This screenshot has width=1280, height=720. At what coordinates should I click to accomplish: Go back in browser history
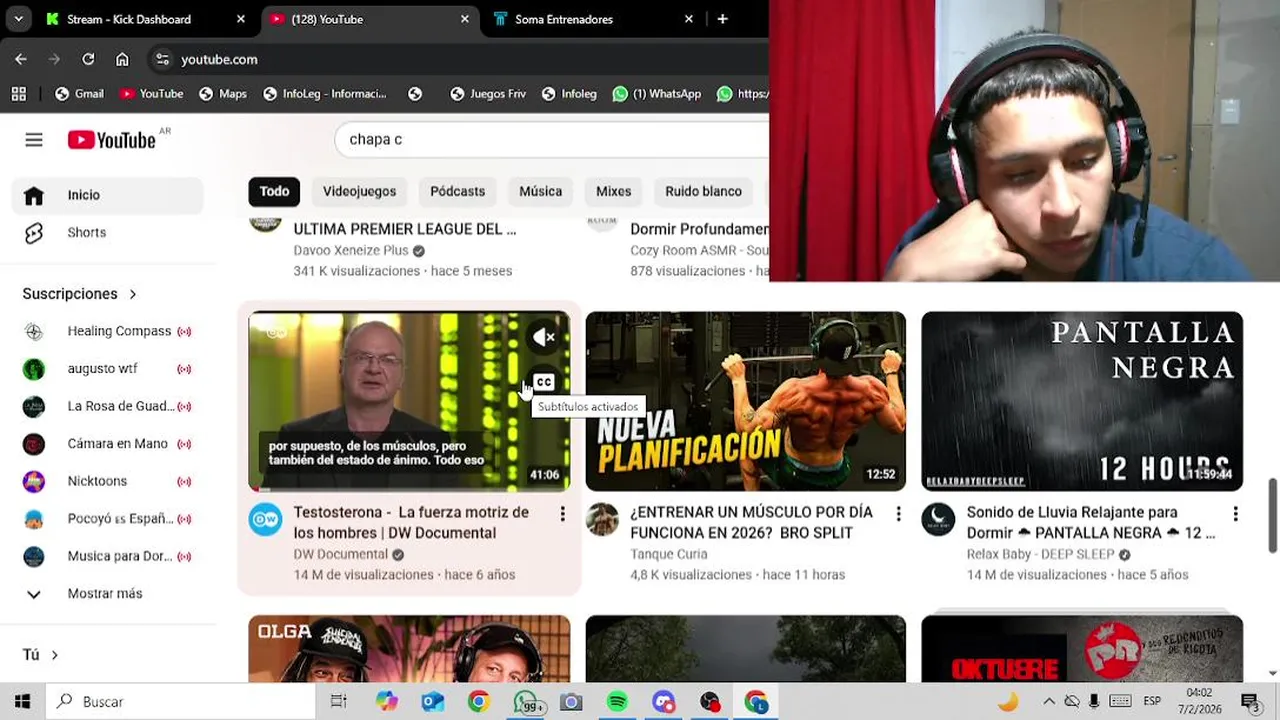pyautogui.click(x=21, y=59)
